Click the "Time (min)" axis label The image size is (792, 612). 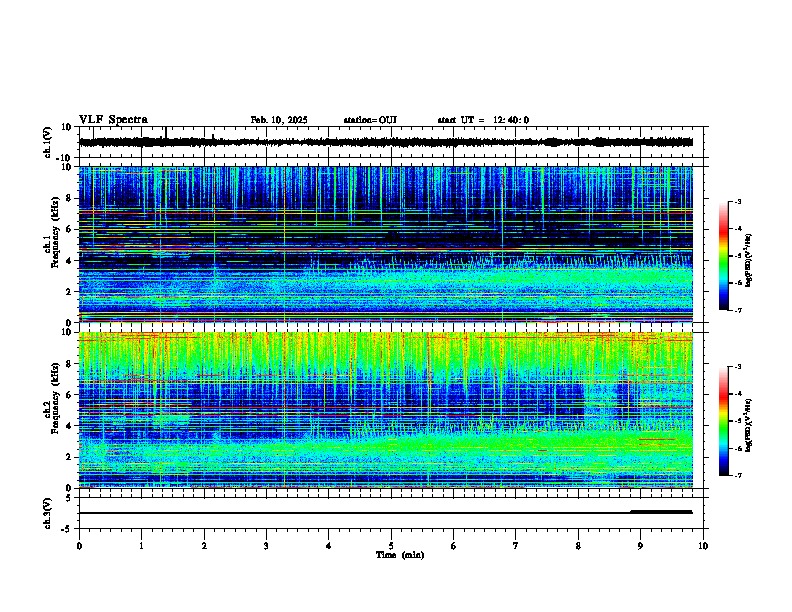point(400,555)
